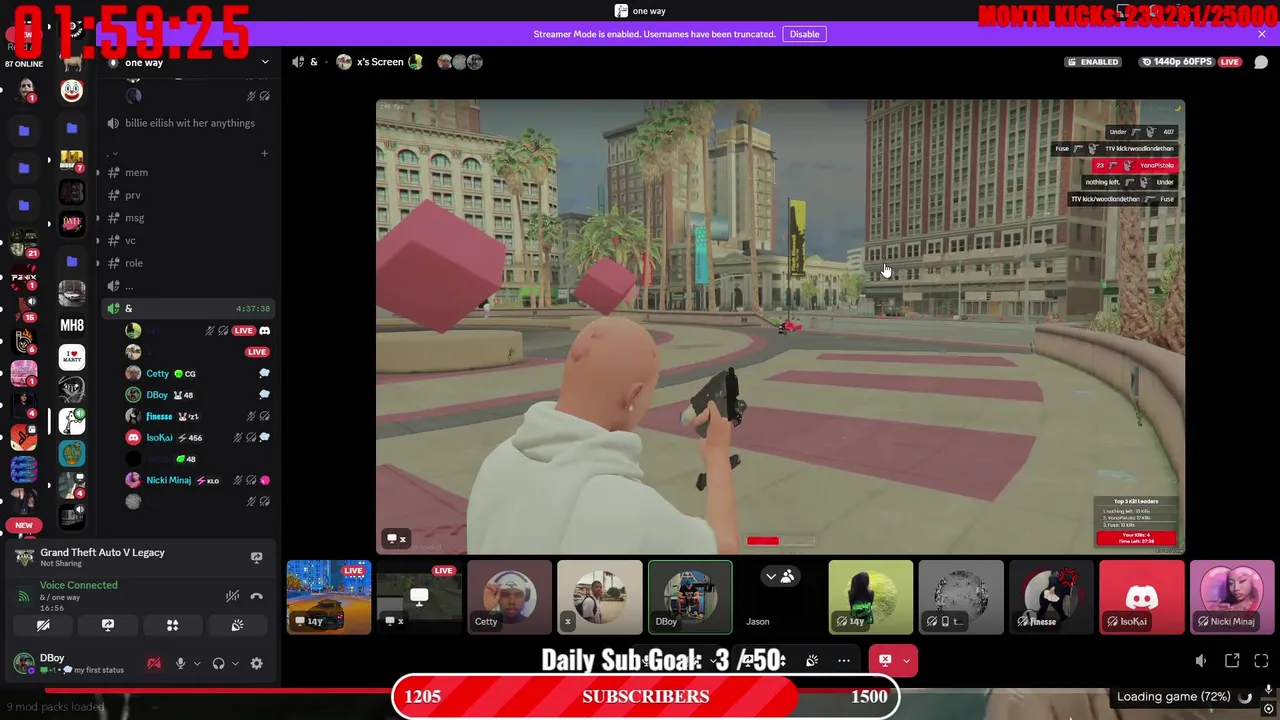Select finesse in the voice member list
This screenshot has height=720, width=1280.
pos(197,416)
